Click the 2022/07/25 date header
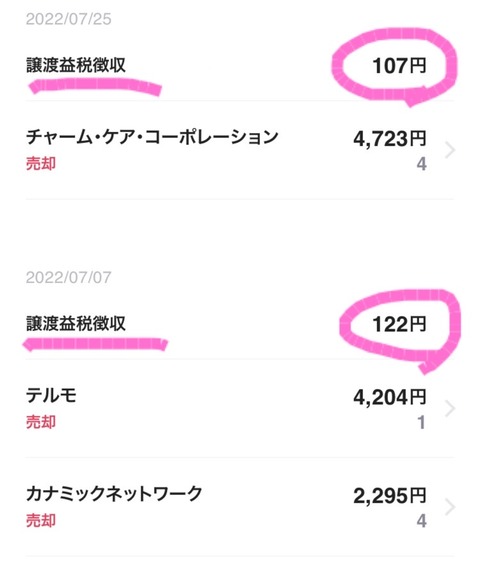This screenshot has height=564, width=480. pyautogui.click(x=69, y=19)
